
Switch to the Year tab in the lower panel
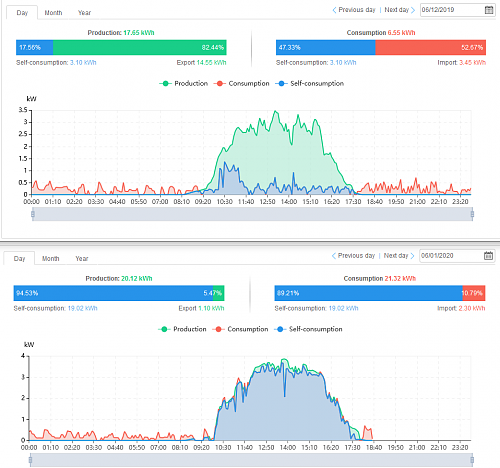82,258
